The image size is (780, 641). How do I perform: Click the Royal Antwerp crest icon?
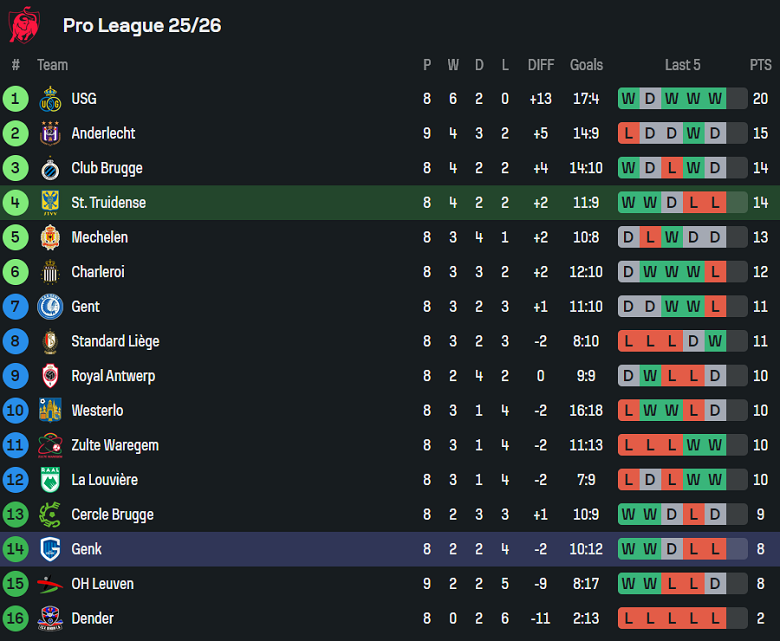pos(50,376)
